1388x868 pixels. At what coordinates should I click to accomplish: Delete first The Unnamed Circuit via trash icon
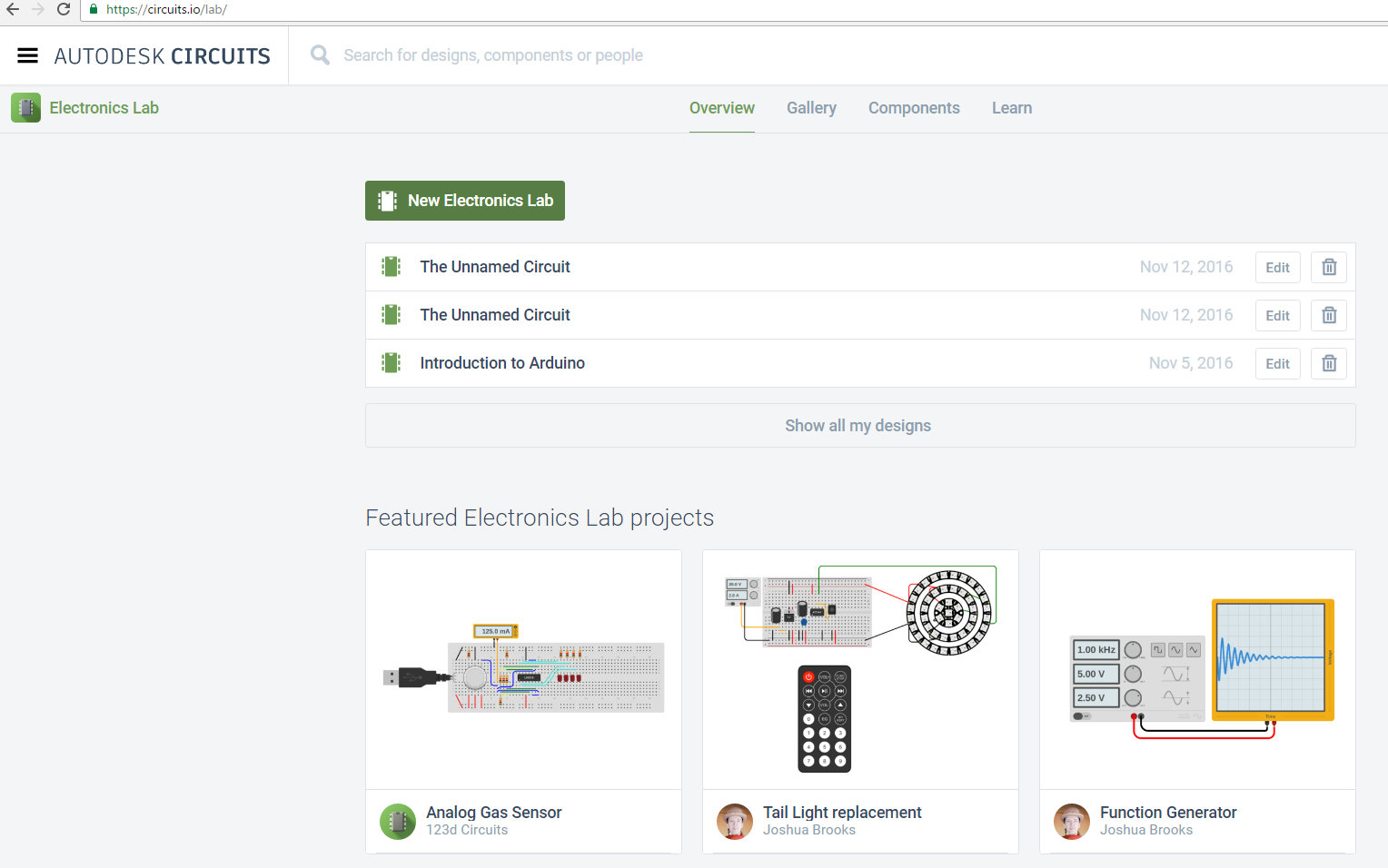click(1329, 267)
